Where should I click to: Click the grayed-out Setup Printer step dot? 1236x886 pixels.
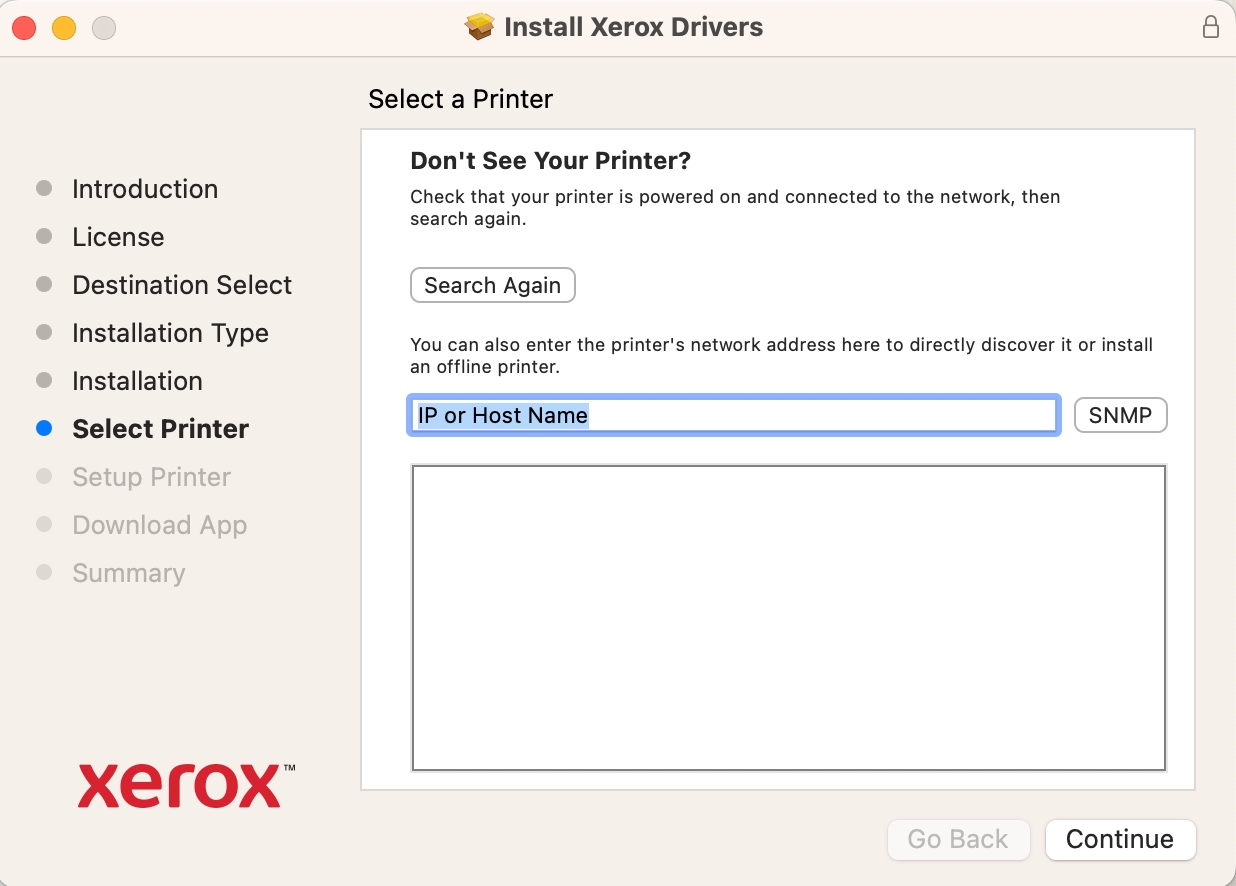[x=44, y=477]
